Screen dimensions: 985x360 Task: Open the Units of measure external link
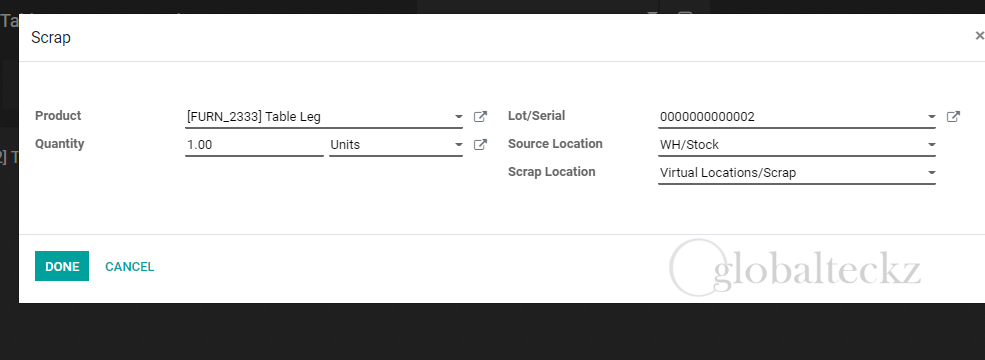click(480, 145)
